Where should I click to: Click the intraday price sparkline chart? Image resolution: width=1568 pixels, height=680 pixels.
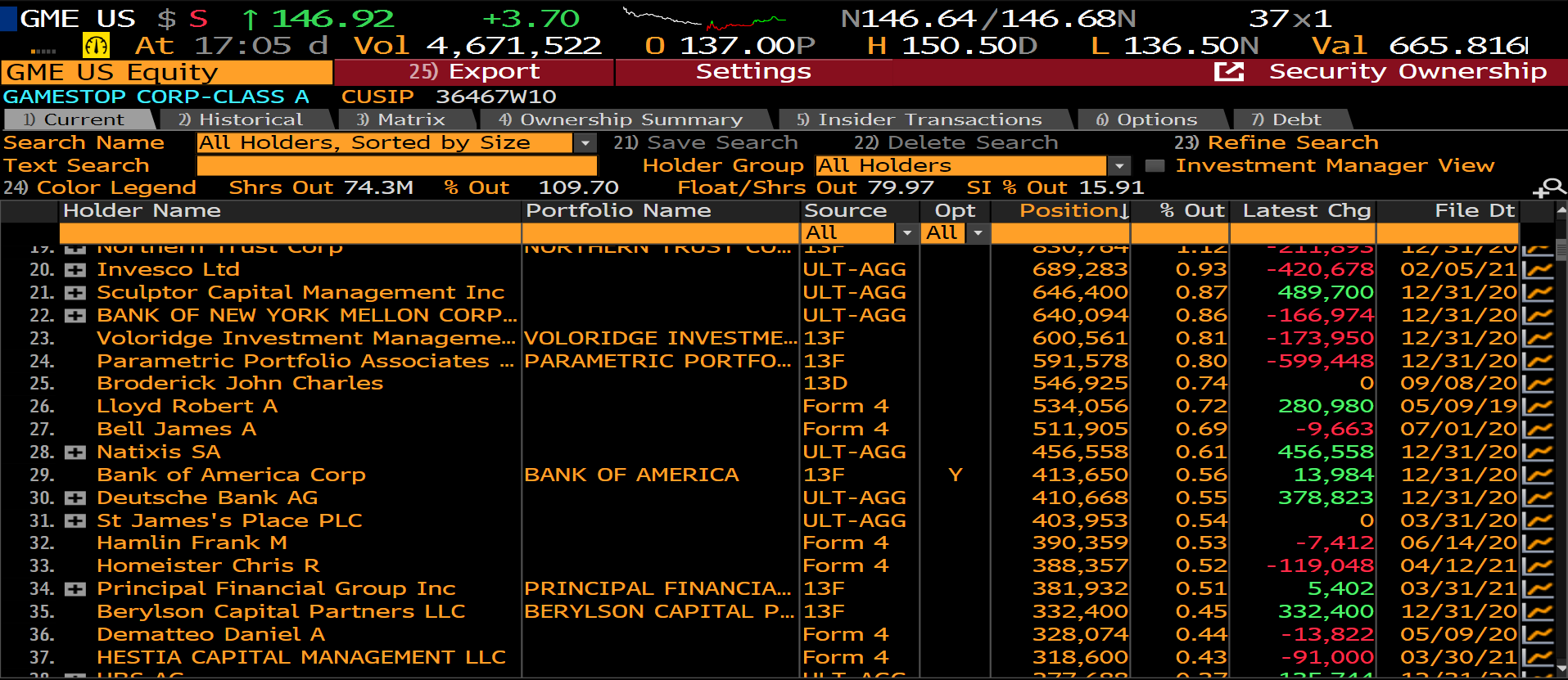pyautogui.click(x=704, y=19)
